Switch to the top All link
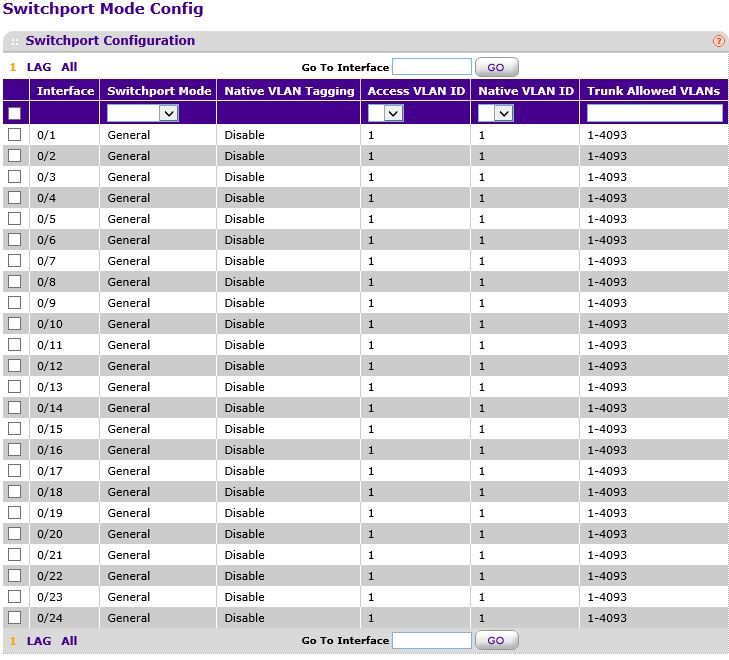 (x=69, y=67)
